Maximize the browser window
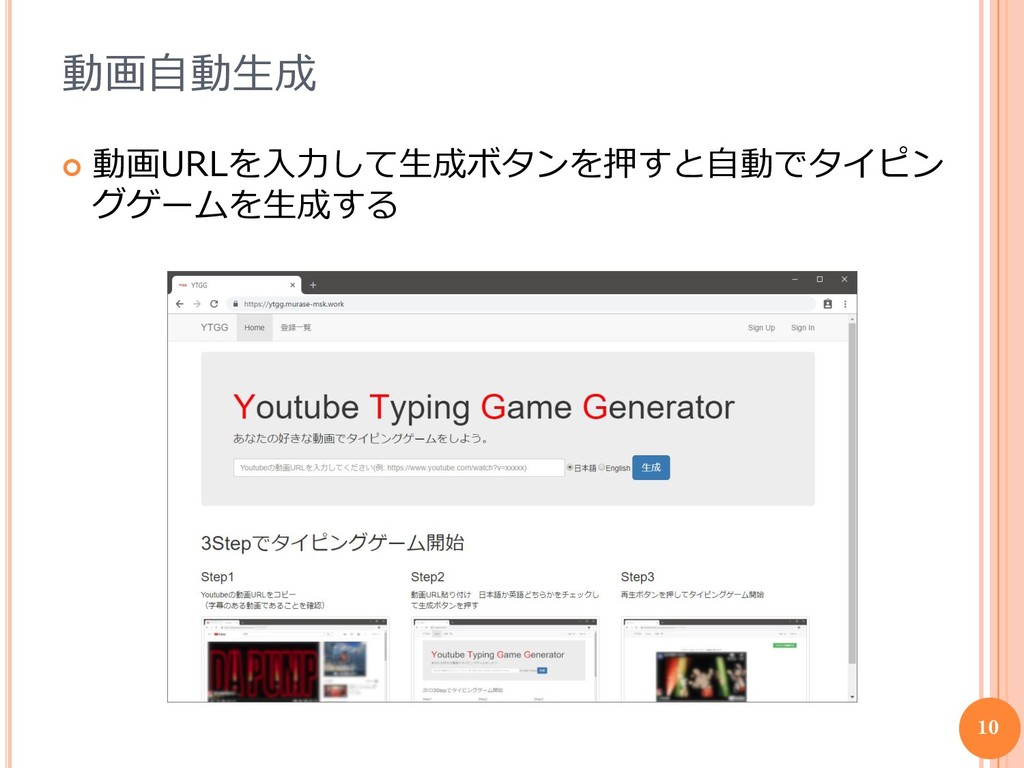 click(x=820, y=280)
